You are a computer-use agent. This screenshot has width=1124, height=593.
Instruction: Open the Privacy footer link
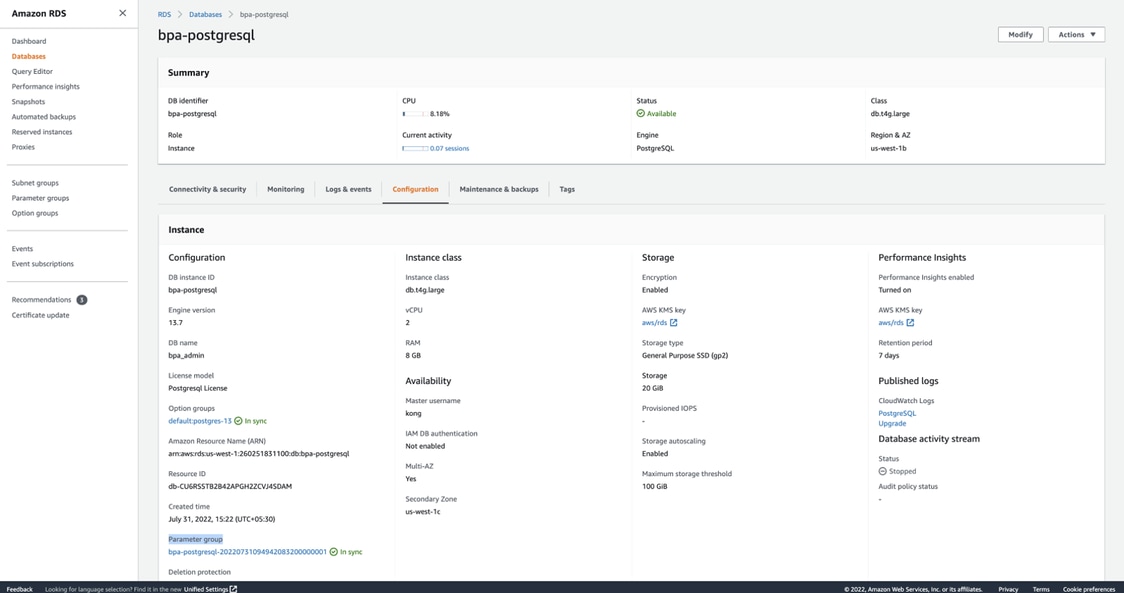click(x=1008, y=589)
